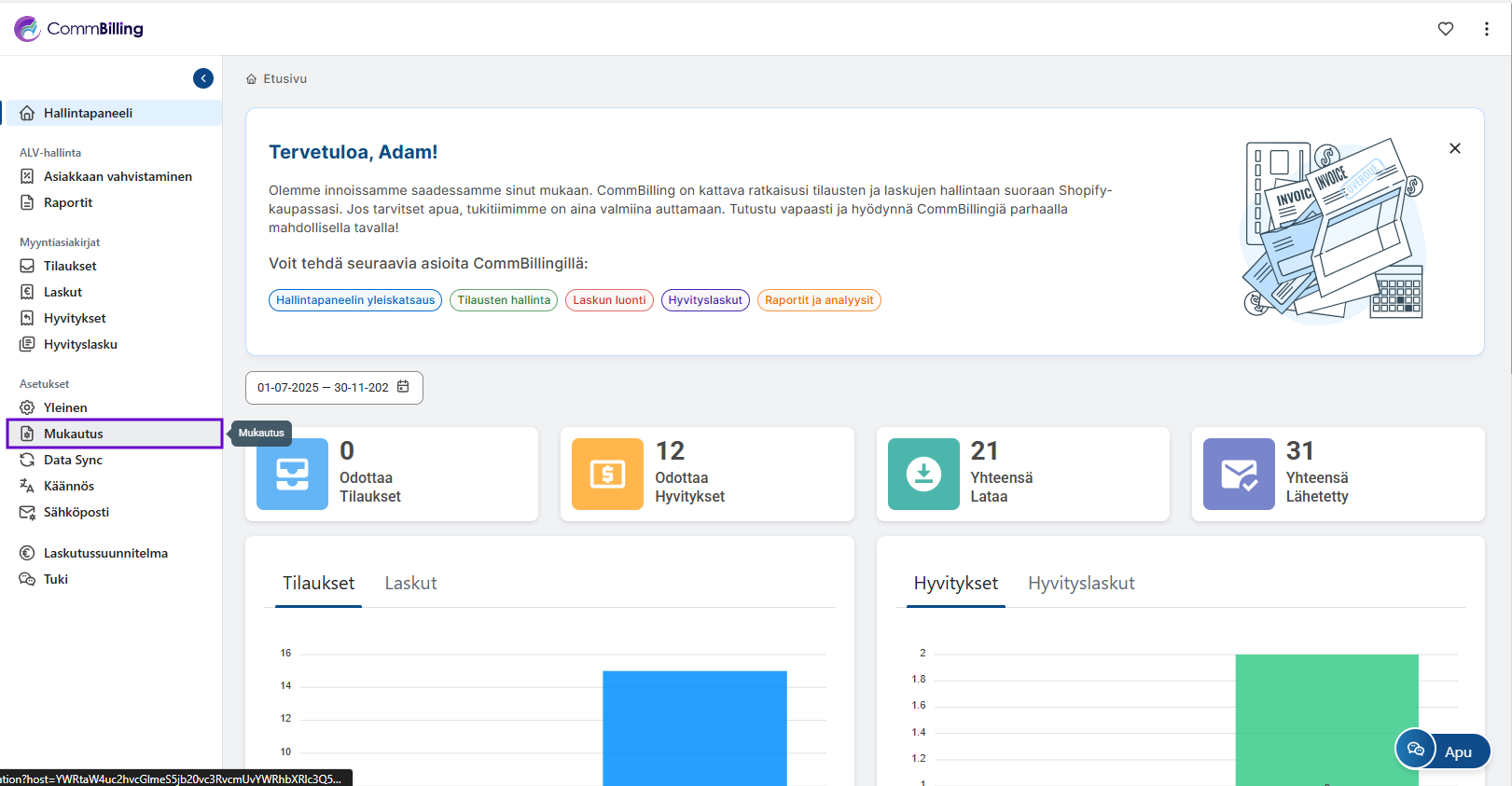Click the calendar icon in date field
Screen dimensions: 1512x786
click(403, 387)
